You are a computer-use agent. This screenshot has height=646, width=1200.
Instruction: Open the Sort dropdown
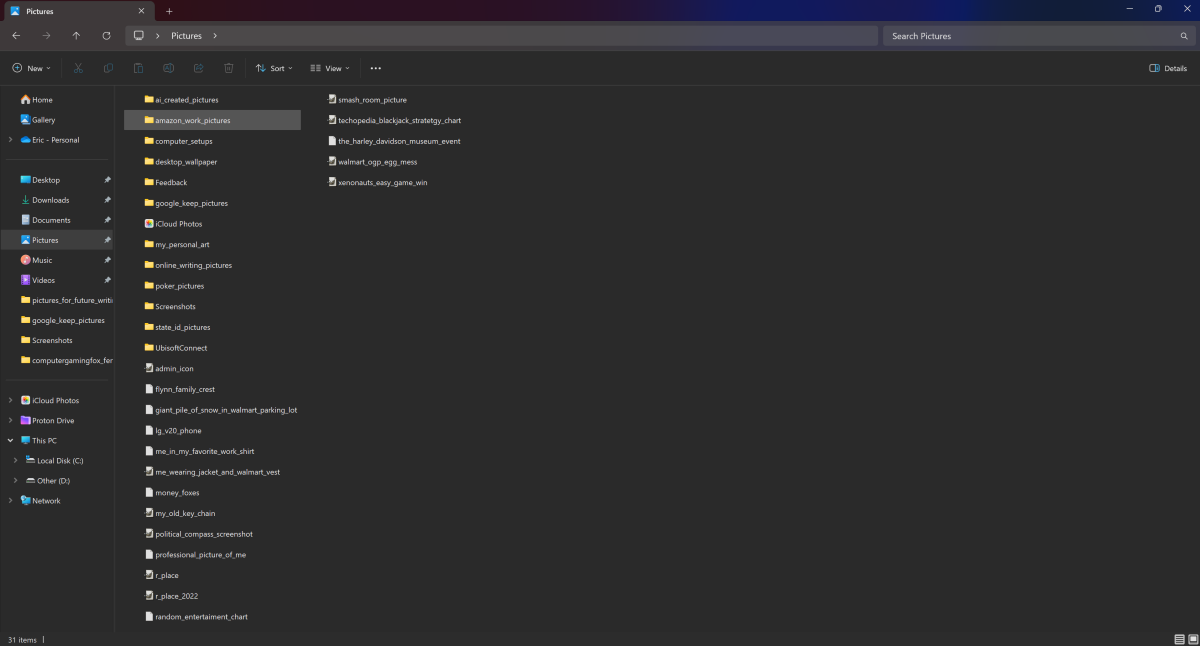(x=274, y=68)
